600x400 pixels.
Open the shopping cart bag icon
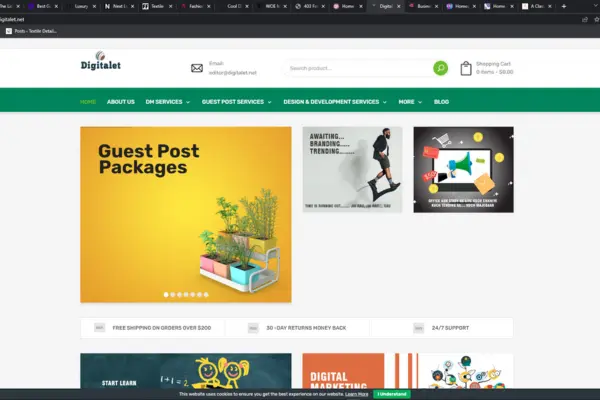466,69
